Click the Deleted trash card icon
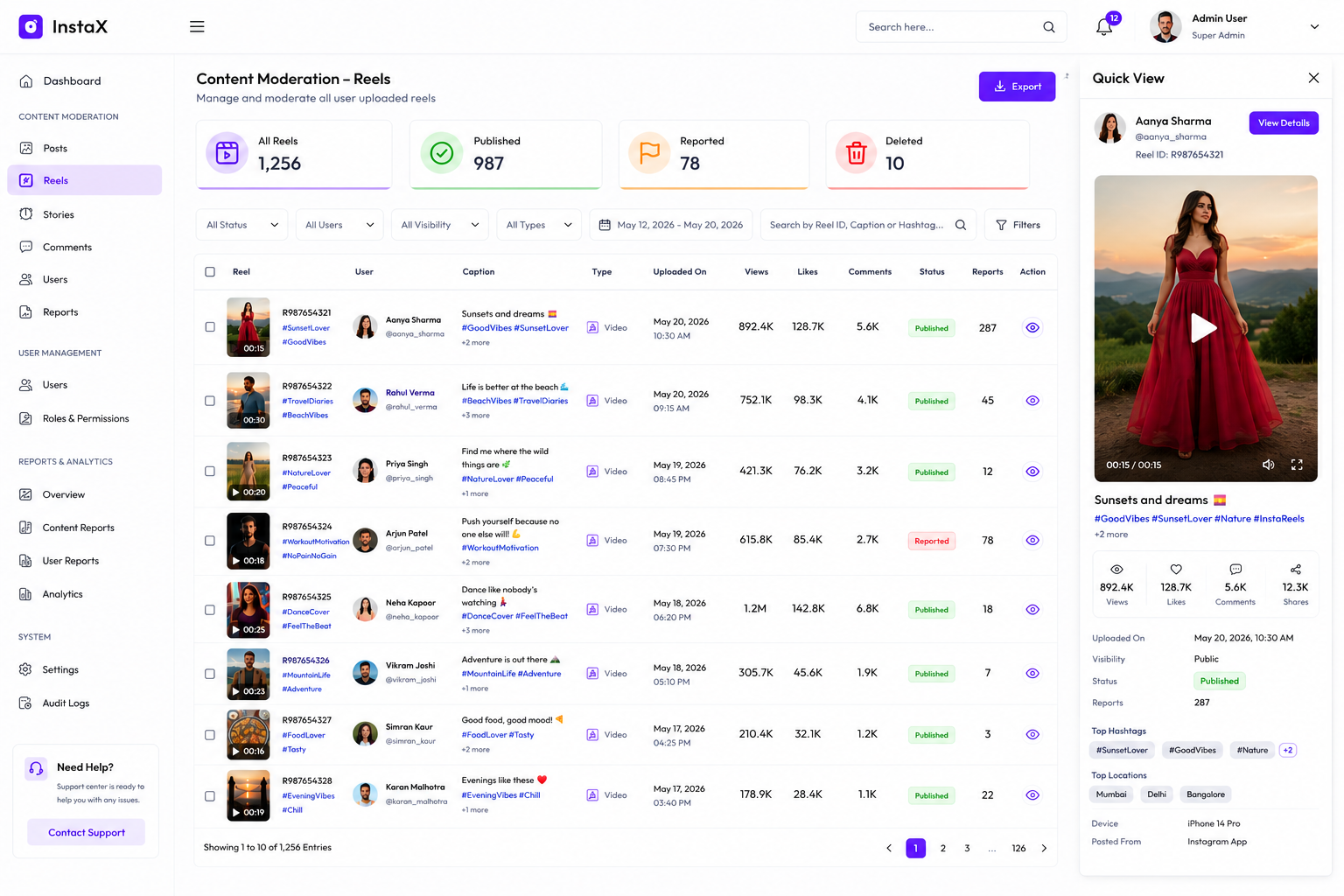 pos(857,153)
